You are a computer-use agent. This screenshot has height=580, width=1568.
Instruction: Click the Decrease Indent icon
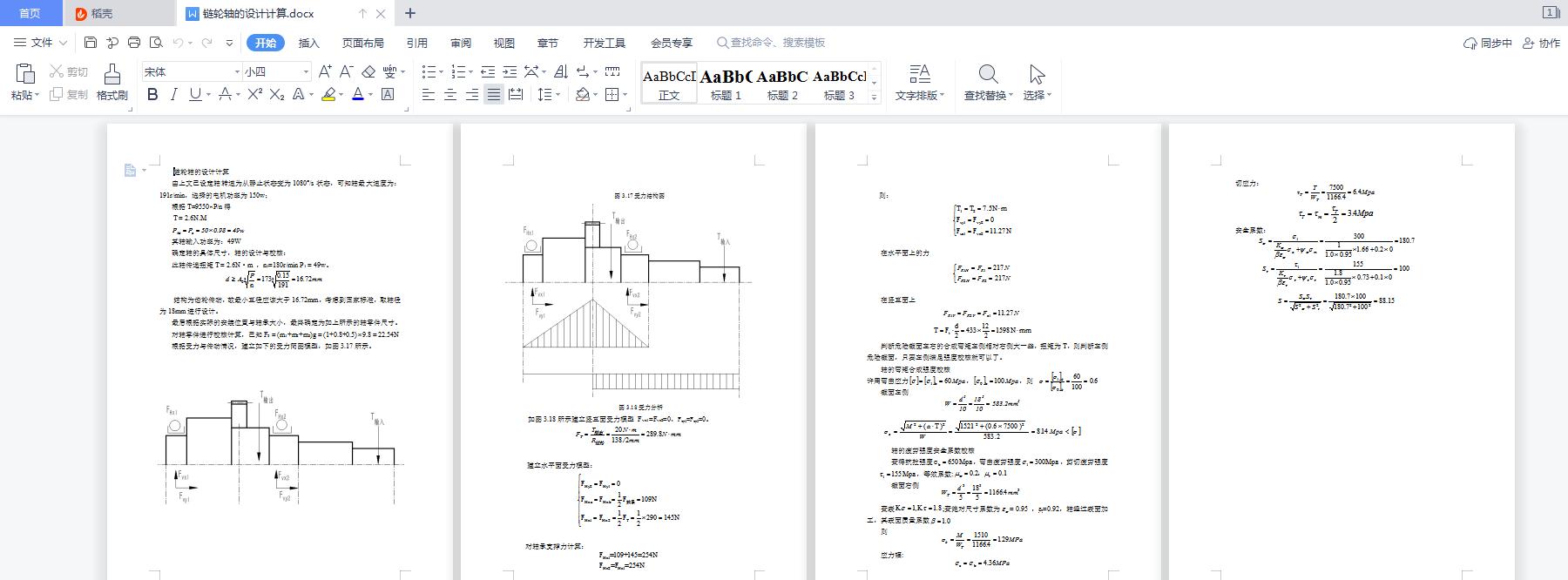click(488, 71)
